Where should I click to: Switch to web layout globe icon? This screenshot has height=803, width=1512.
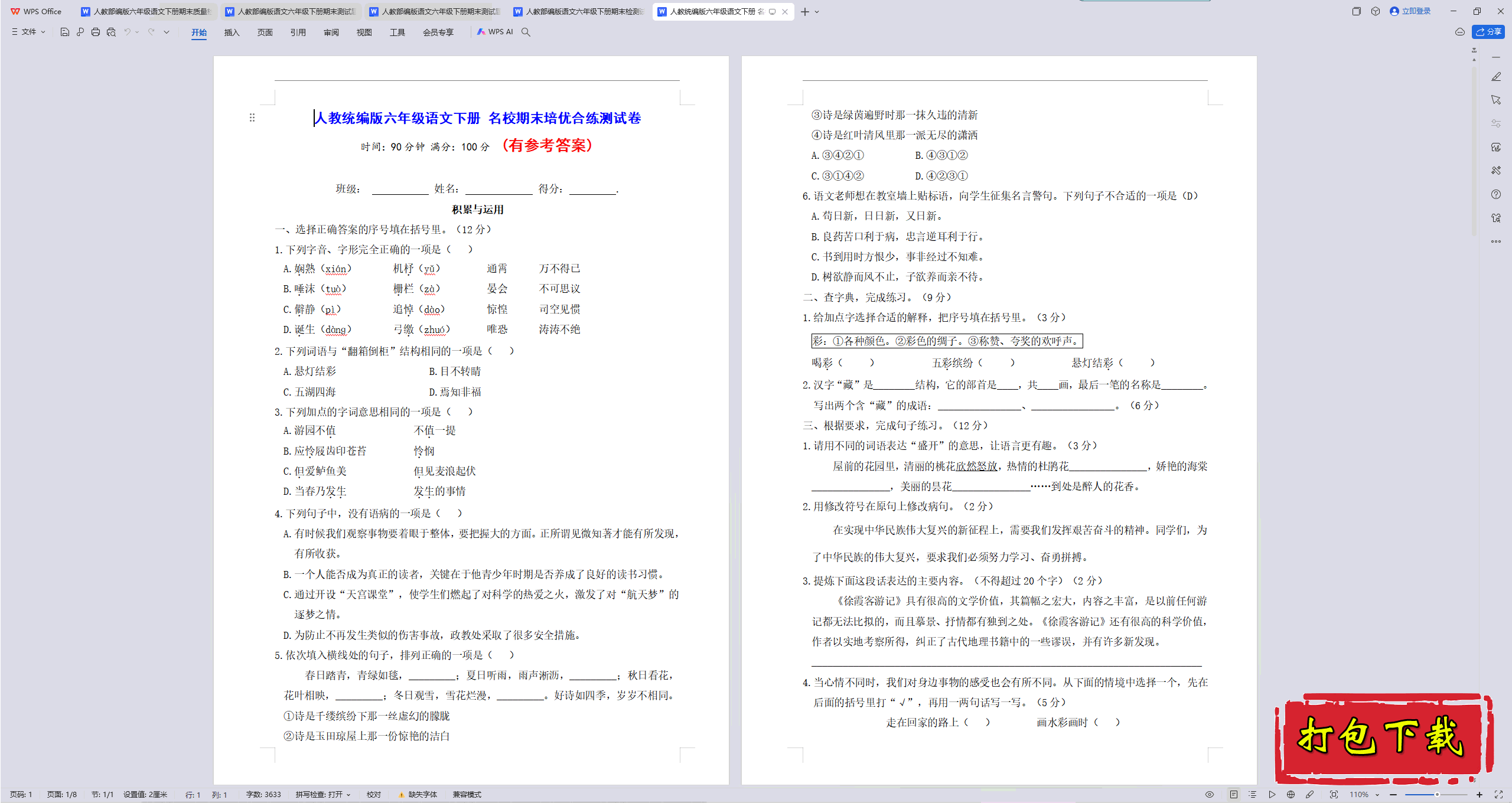pyautogui.click(x=1291, y=795)
